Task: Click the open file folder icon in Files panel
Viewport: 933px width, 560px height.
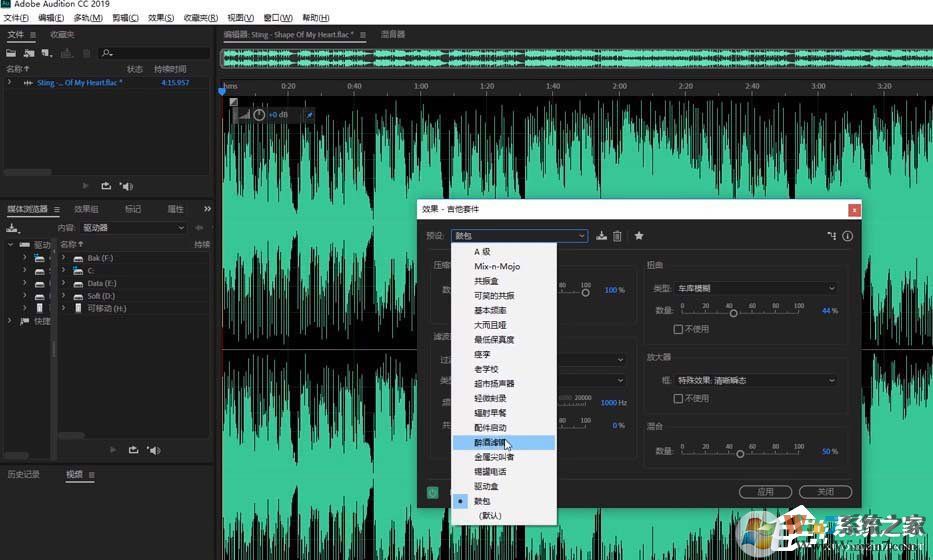Action: coord(11,52)
